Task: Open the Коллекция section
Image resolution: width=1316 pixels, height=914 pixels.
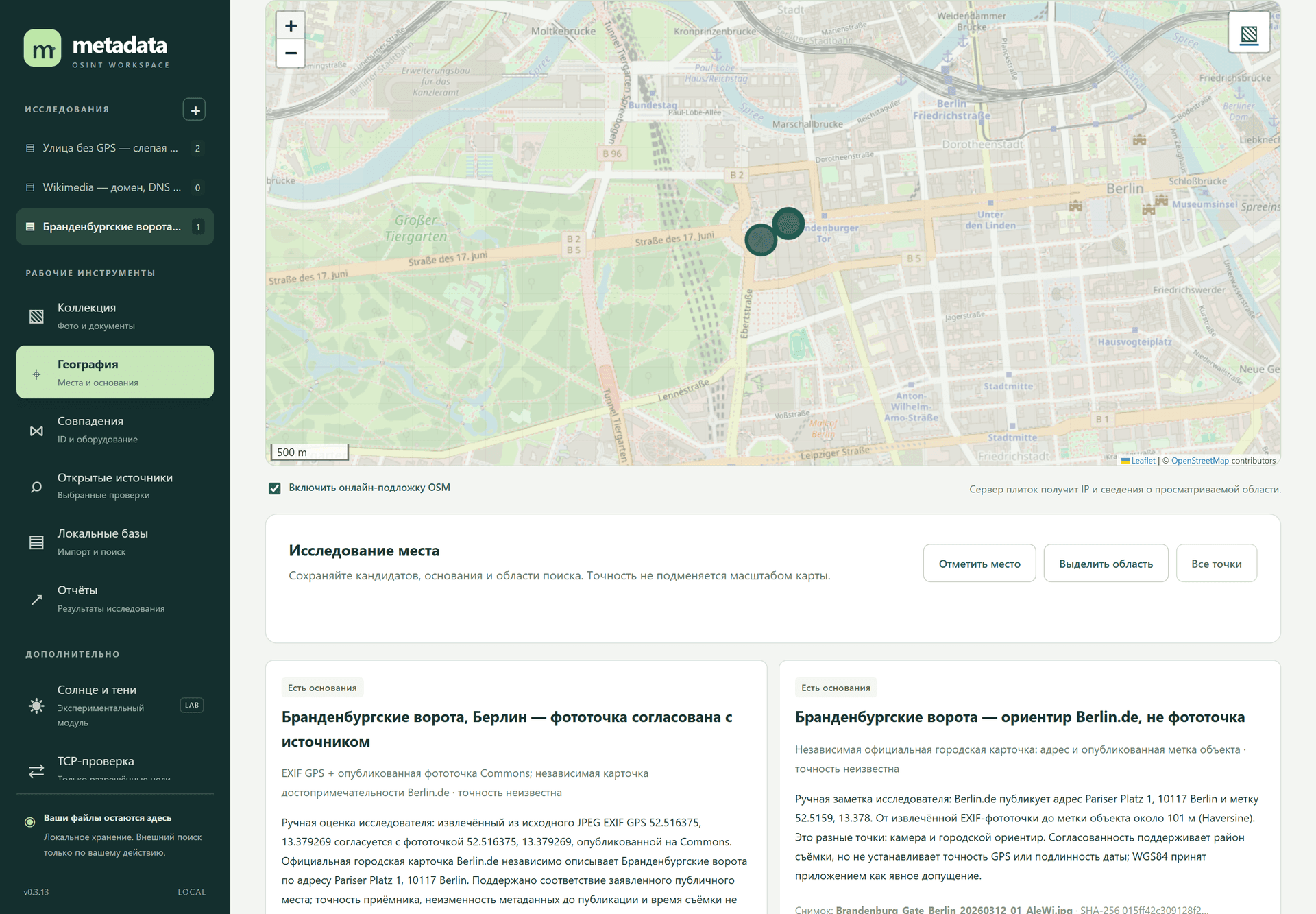Action: point(115,316)
